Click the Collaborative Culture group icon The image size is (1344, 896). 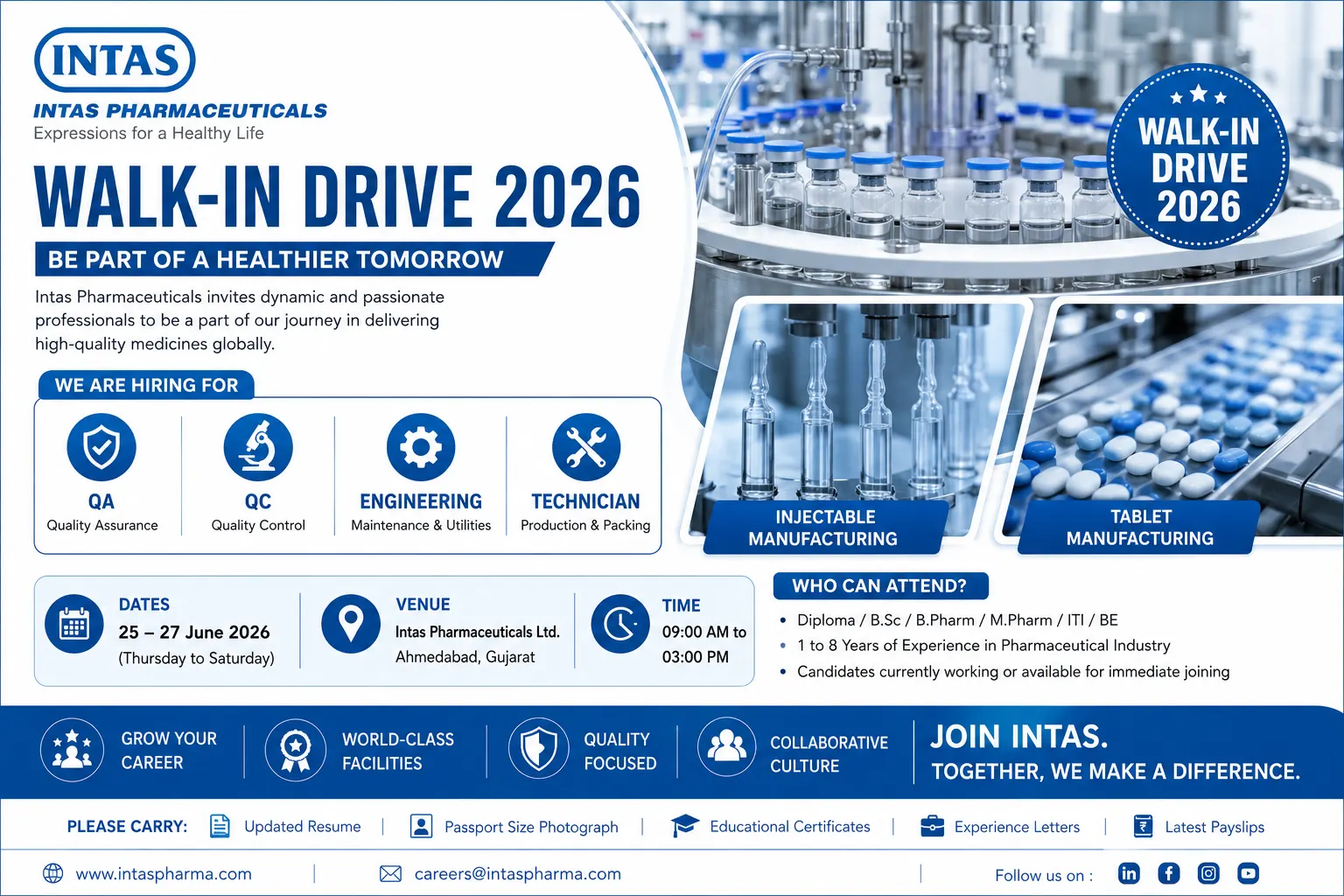click(x=727, y=746)
